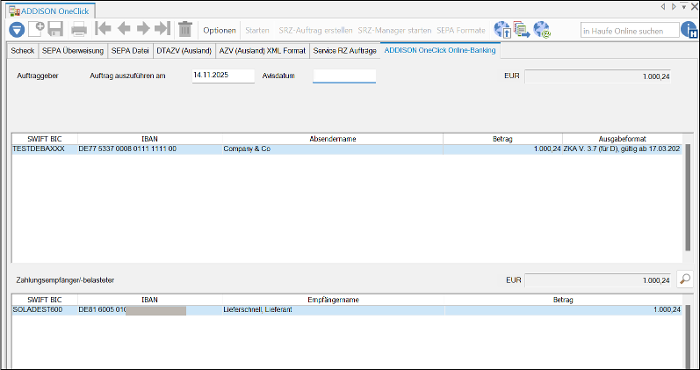Select IBAN DE77 5337 0008 0111 1111 00
The height and width of the screenshot is (370, 700).
tap(150, 149)
